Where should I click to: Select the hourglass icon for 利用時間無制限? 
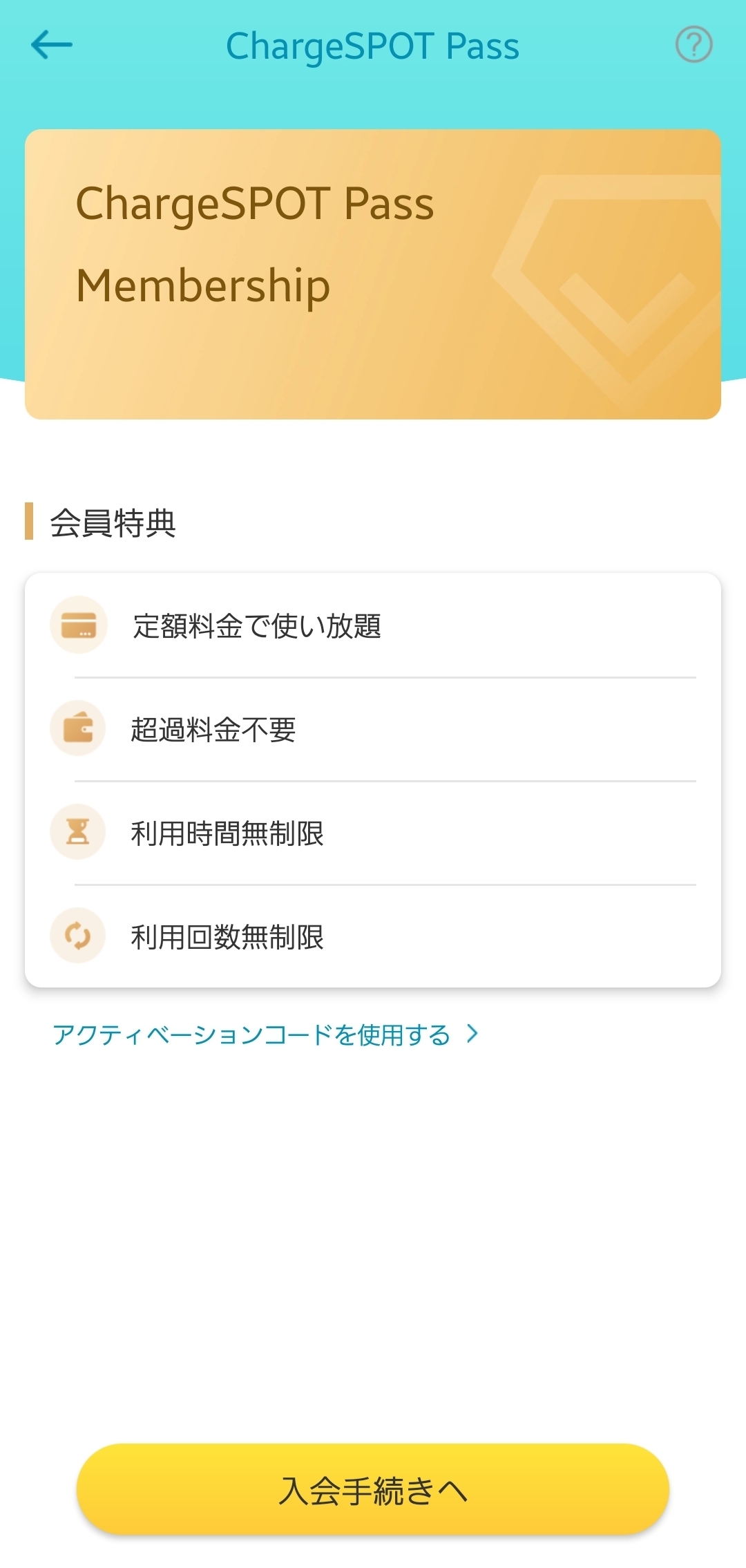tap(78, 832)
